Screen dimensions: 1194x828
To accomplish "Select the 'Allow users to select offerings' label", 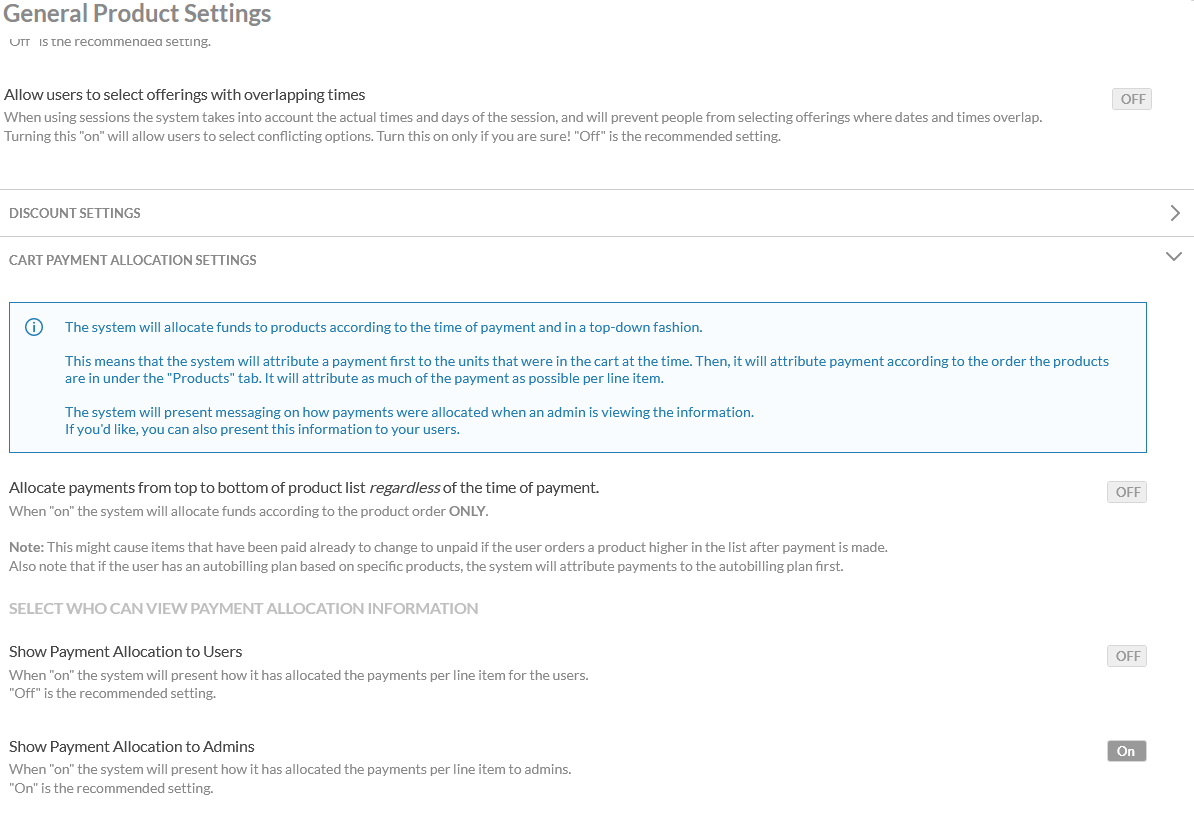I will click(185, 95).
